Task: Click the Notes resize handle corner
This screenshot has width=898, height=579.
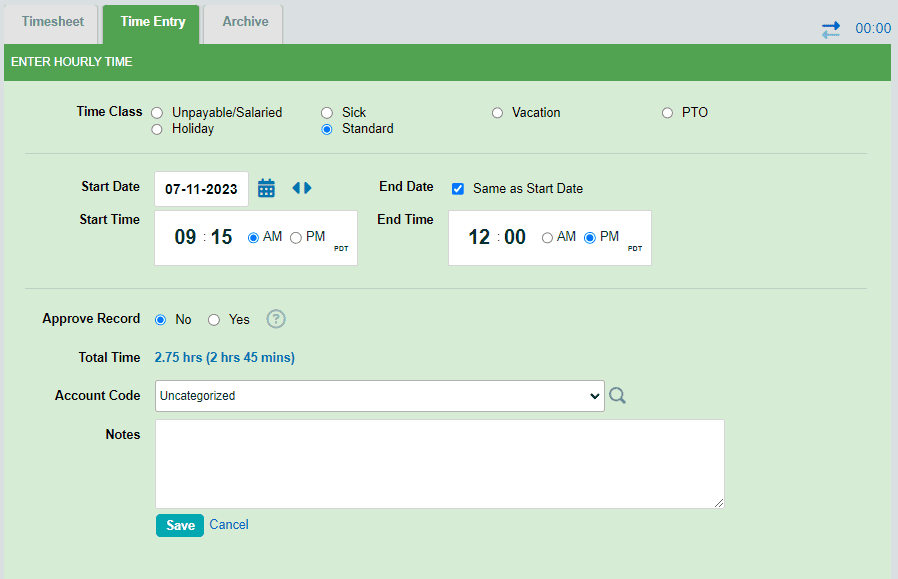Action: [x=719, y=503]
